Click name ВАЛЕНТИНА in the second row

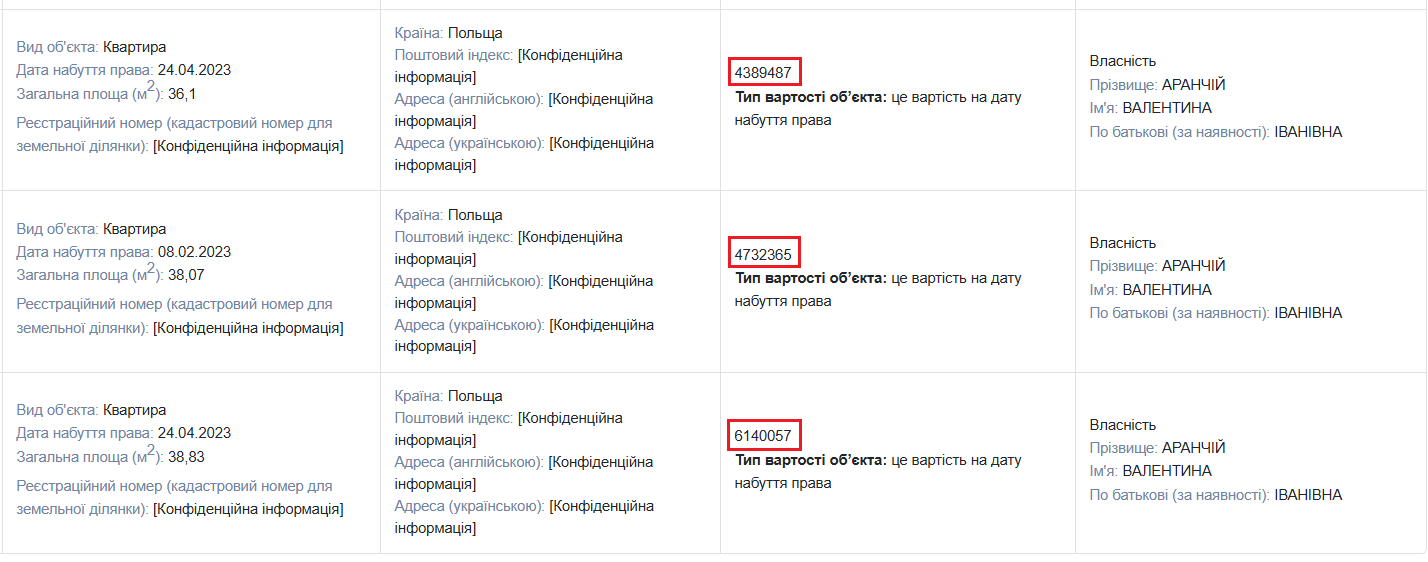pyautogui.click(x=1167, y=290)
